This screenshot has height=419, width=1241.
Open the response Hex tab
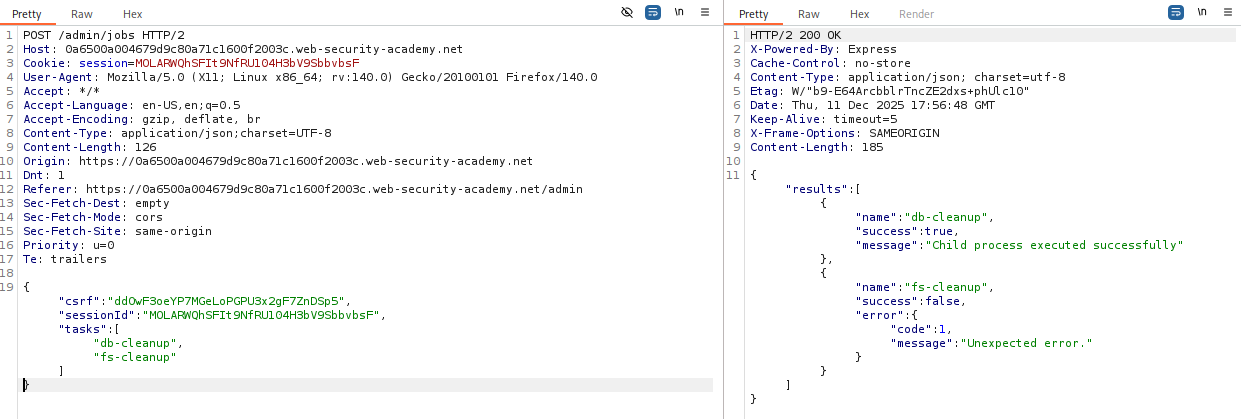[859, 14]
